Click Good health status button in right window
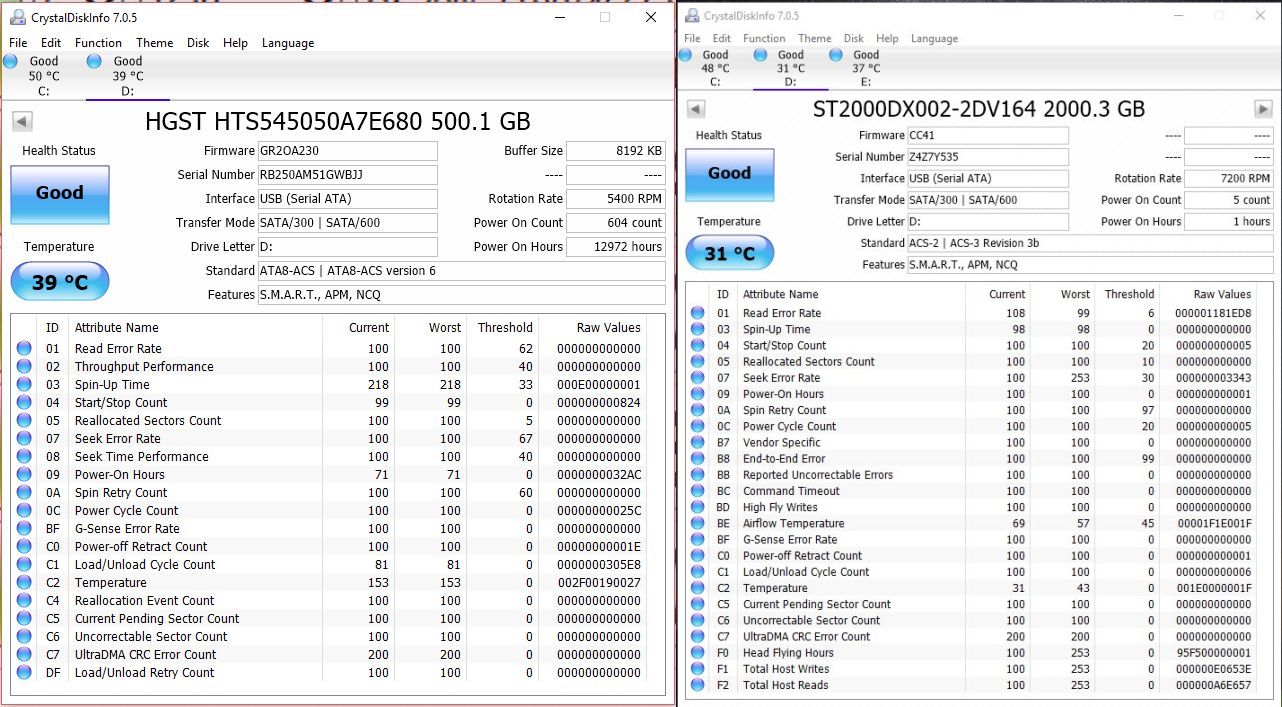 (x=729, y=174)
